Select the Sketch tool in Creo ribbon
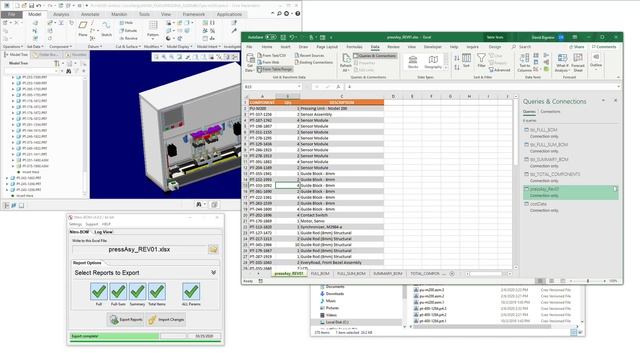Viewport: 640px width, 360px height. click(x=107, y=28)
